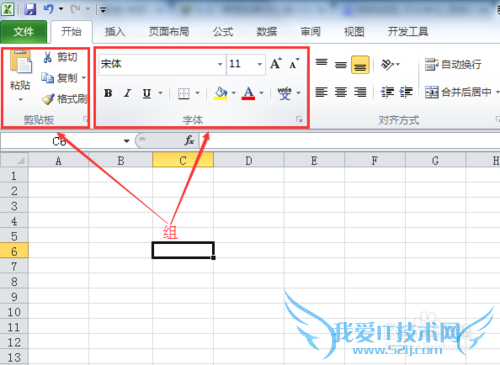Increase font size with large A icon
The width and height of the screenshot is (500, 365).
point(276,63)
